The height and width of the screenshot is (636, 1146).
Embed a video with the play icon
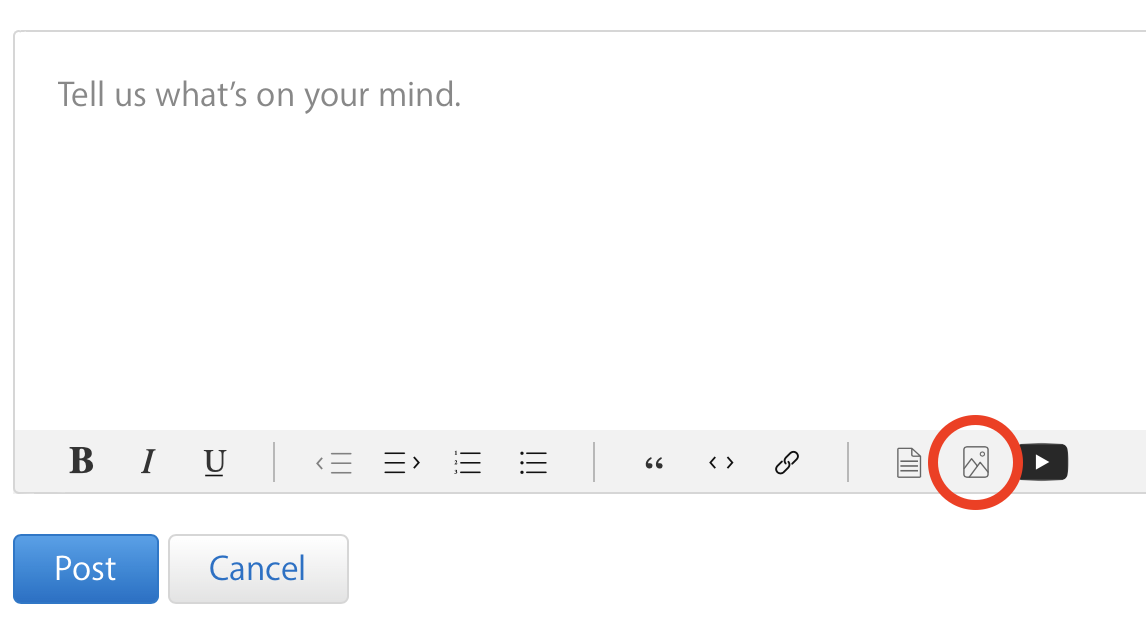point(1042,462)
